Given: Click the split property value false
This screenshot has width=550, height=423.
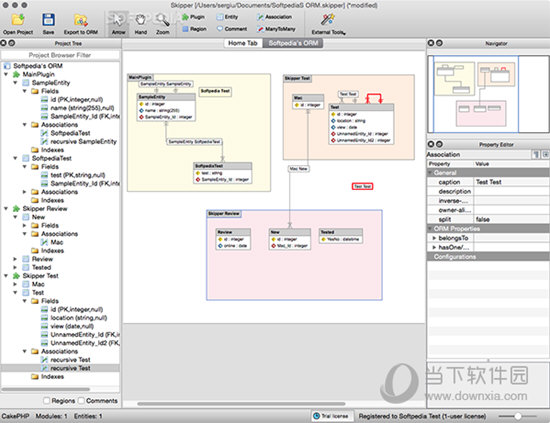Looking at the screenshot, I should [511, 220].
